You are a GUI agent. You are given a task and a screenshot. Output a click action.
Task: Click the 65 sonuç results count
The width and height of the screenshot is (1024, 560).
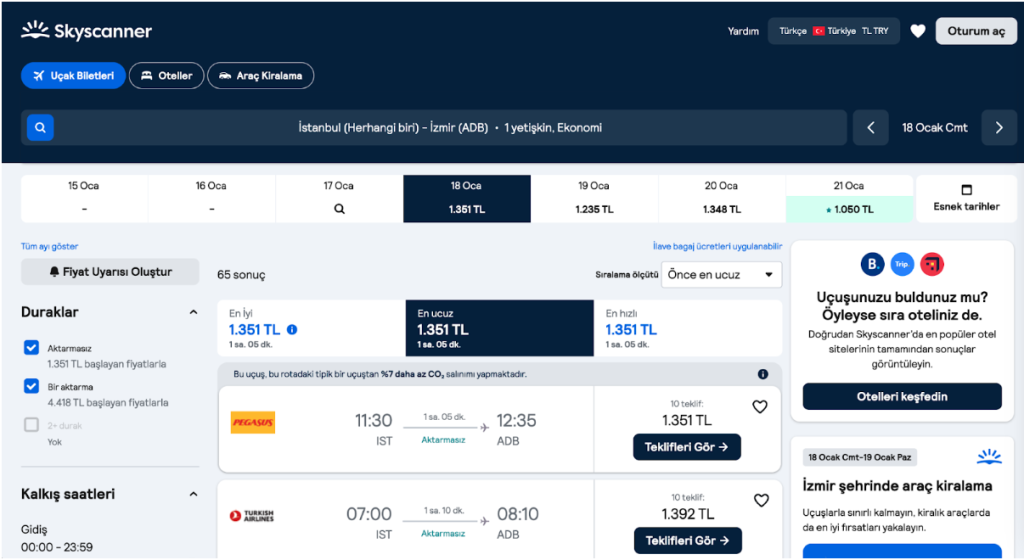point(241,275)
